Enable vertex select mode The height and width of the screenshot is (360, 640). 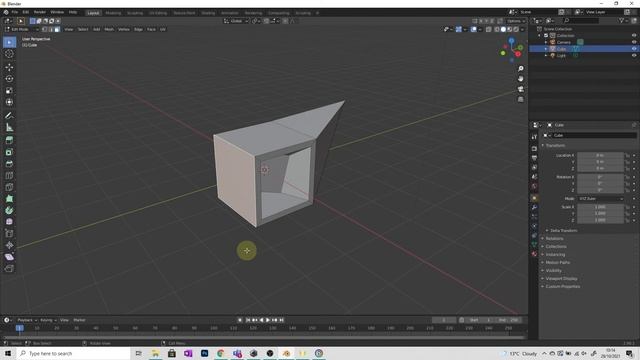pos(44,29)
